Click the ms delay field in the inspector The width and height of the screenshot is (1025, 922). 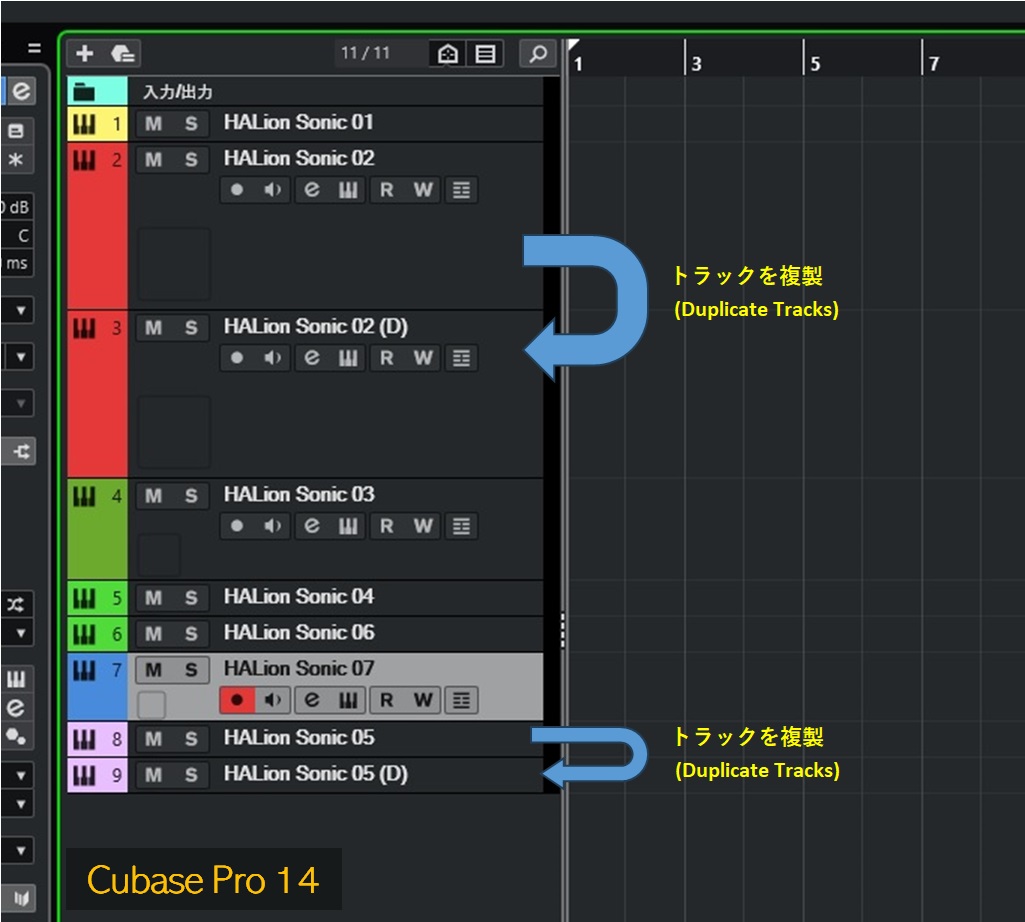[x=16, y=264]
